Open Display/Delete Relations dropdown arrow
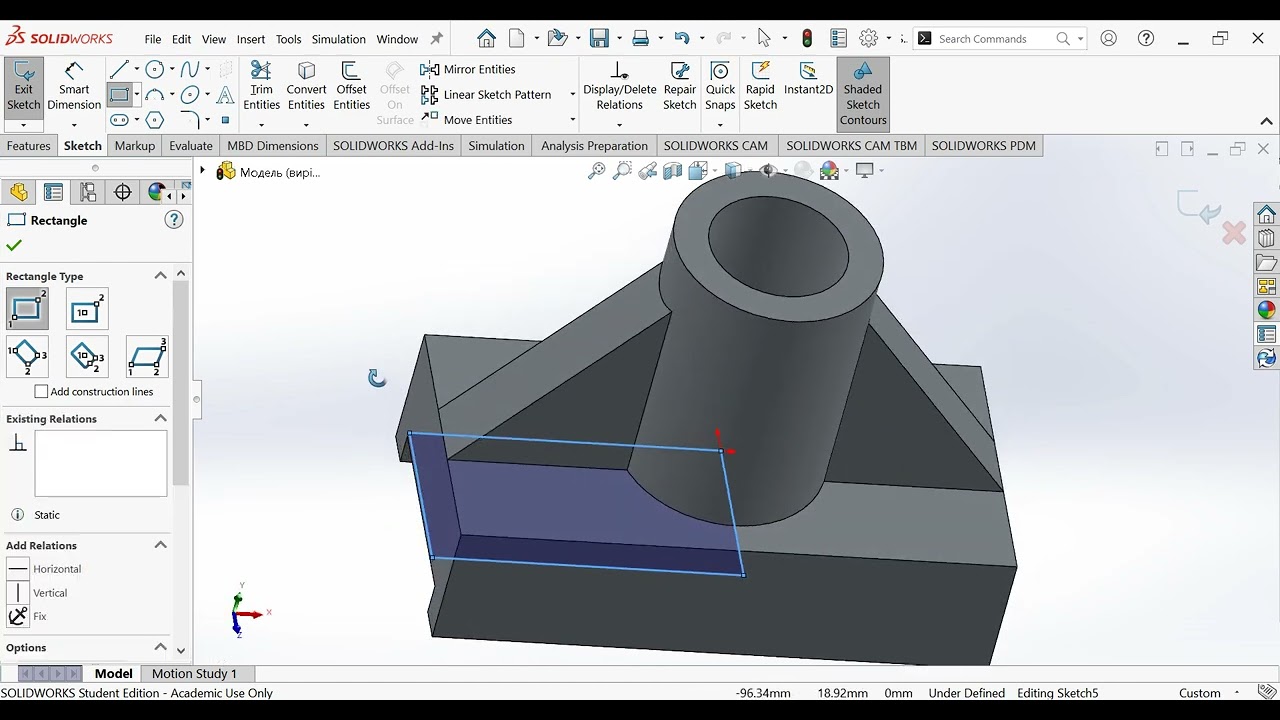 619,125
